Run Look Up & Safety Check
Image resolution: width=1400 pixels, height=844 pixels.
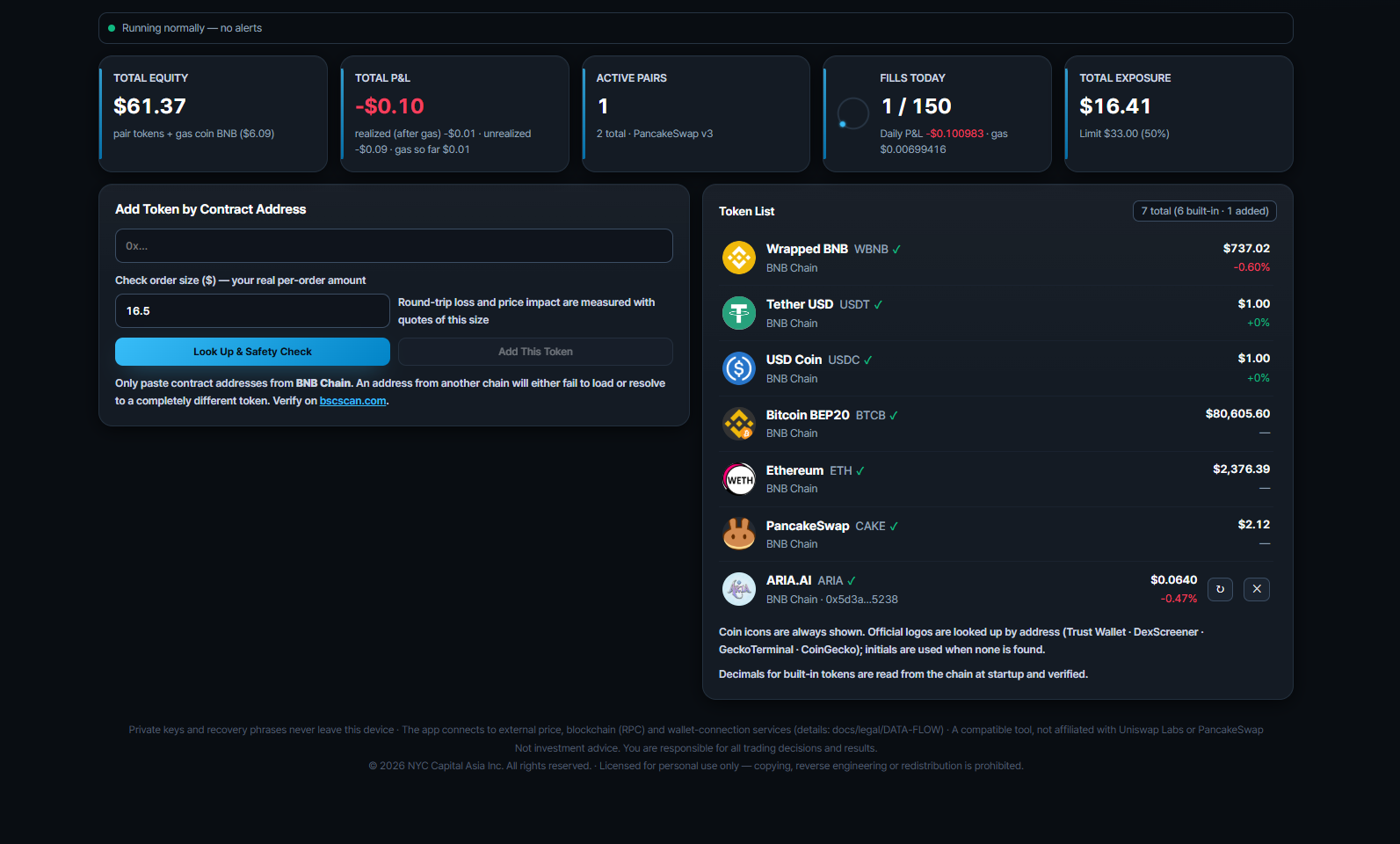point(252,352)
